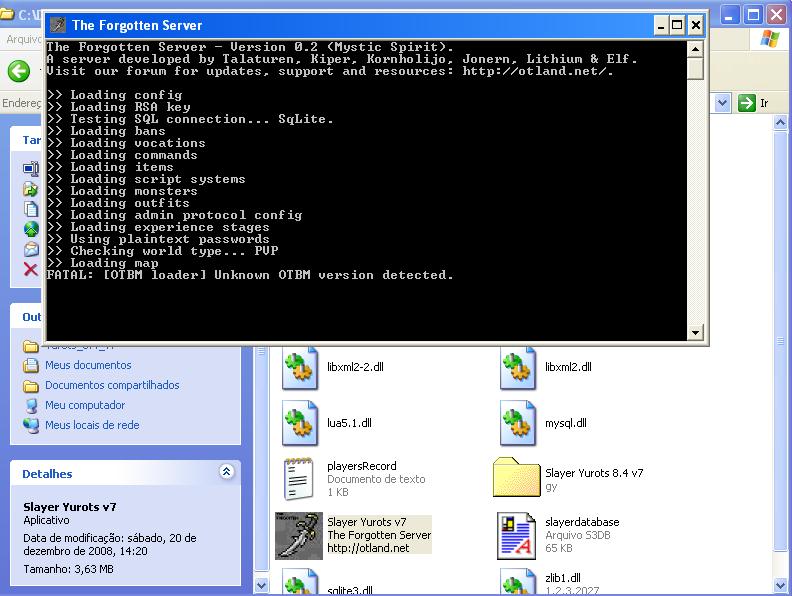
Task: Click the Explorer window folder title icon
Action: pos(7,14)
